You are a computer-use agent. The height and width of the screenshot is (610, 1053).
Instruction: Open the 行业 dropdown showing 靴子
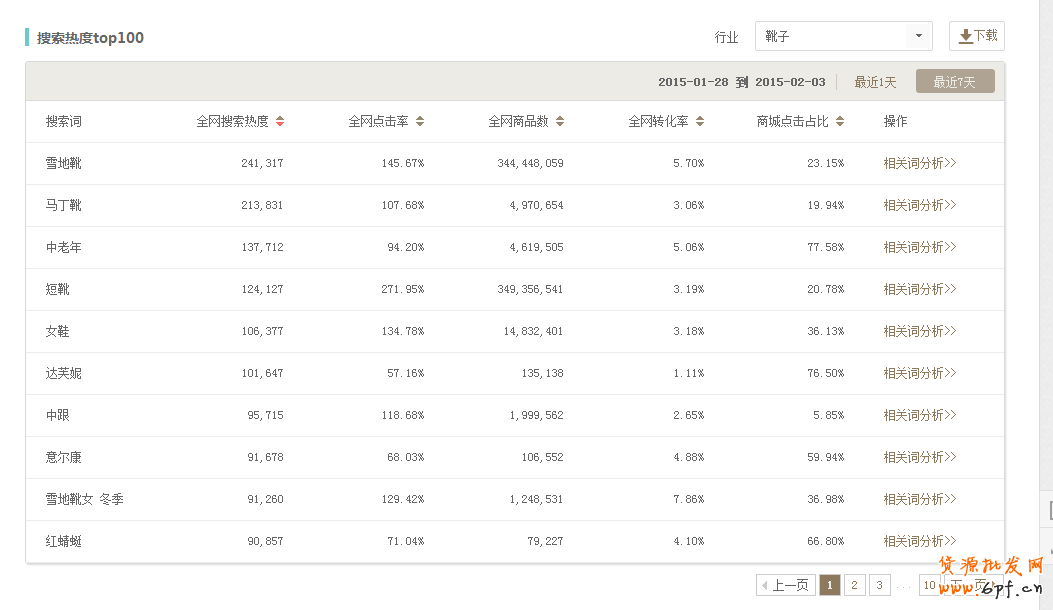(843, 36)
